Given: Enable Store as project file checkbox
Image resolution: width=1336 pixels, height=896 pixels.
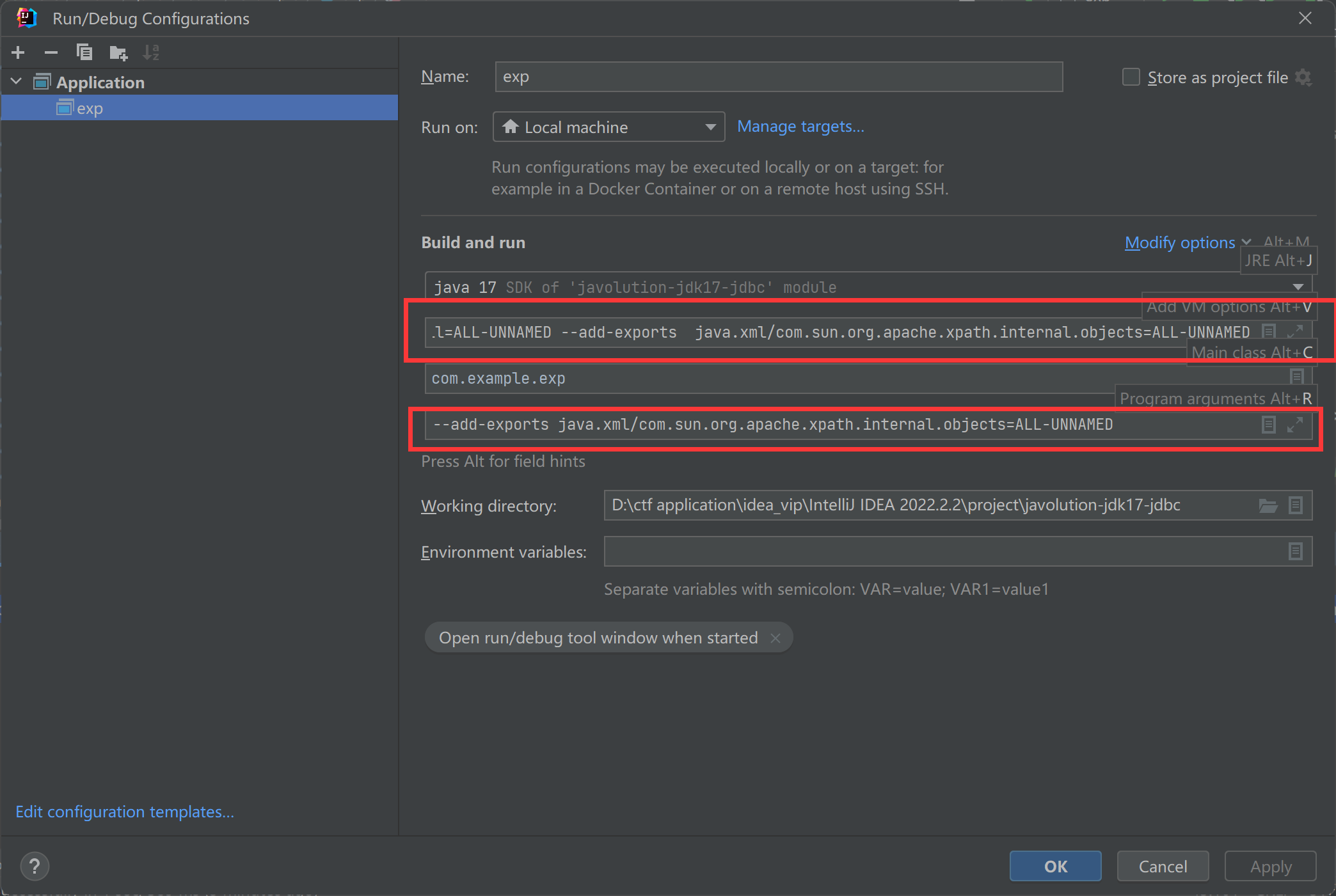Looking at the screenshot, I should pyautogui.click(x=1131, y=77).
